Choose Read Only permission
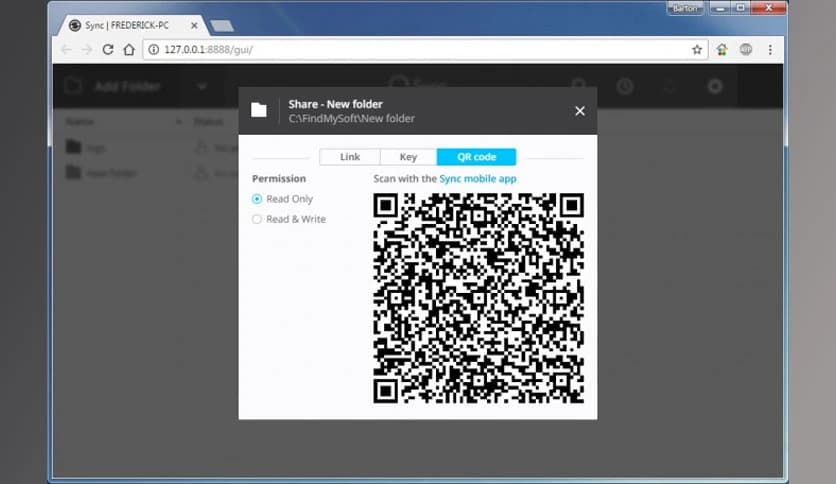836x484 pixels. [283, 199]
